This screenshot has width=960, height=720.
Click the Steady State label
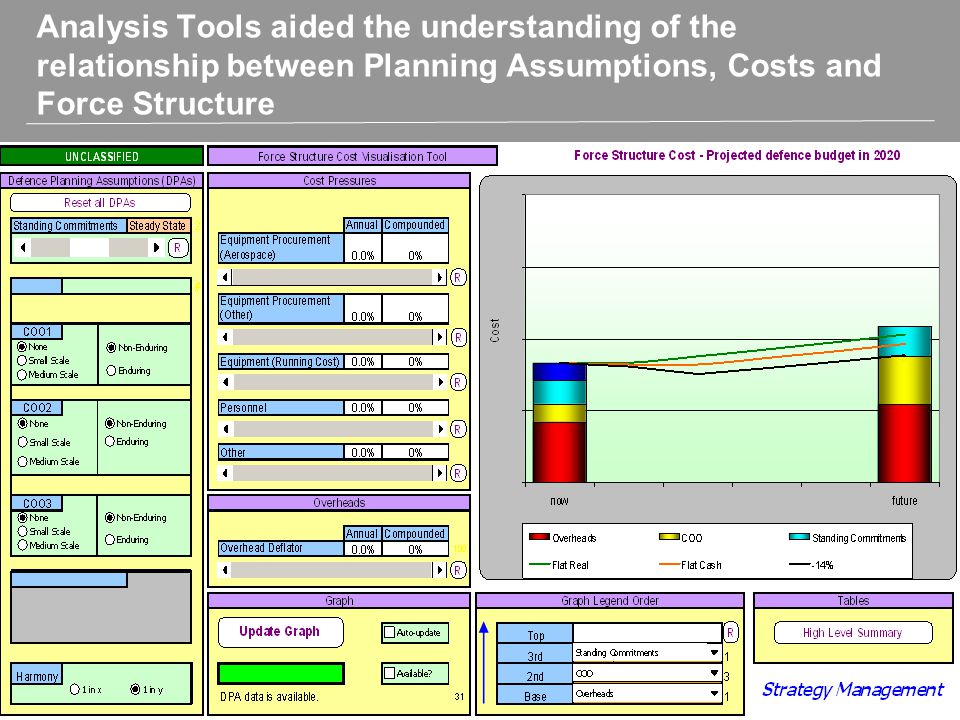coord(158,225)
